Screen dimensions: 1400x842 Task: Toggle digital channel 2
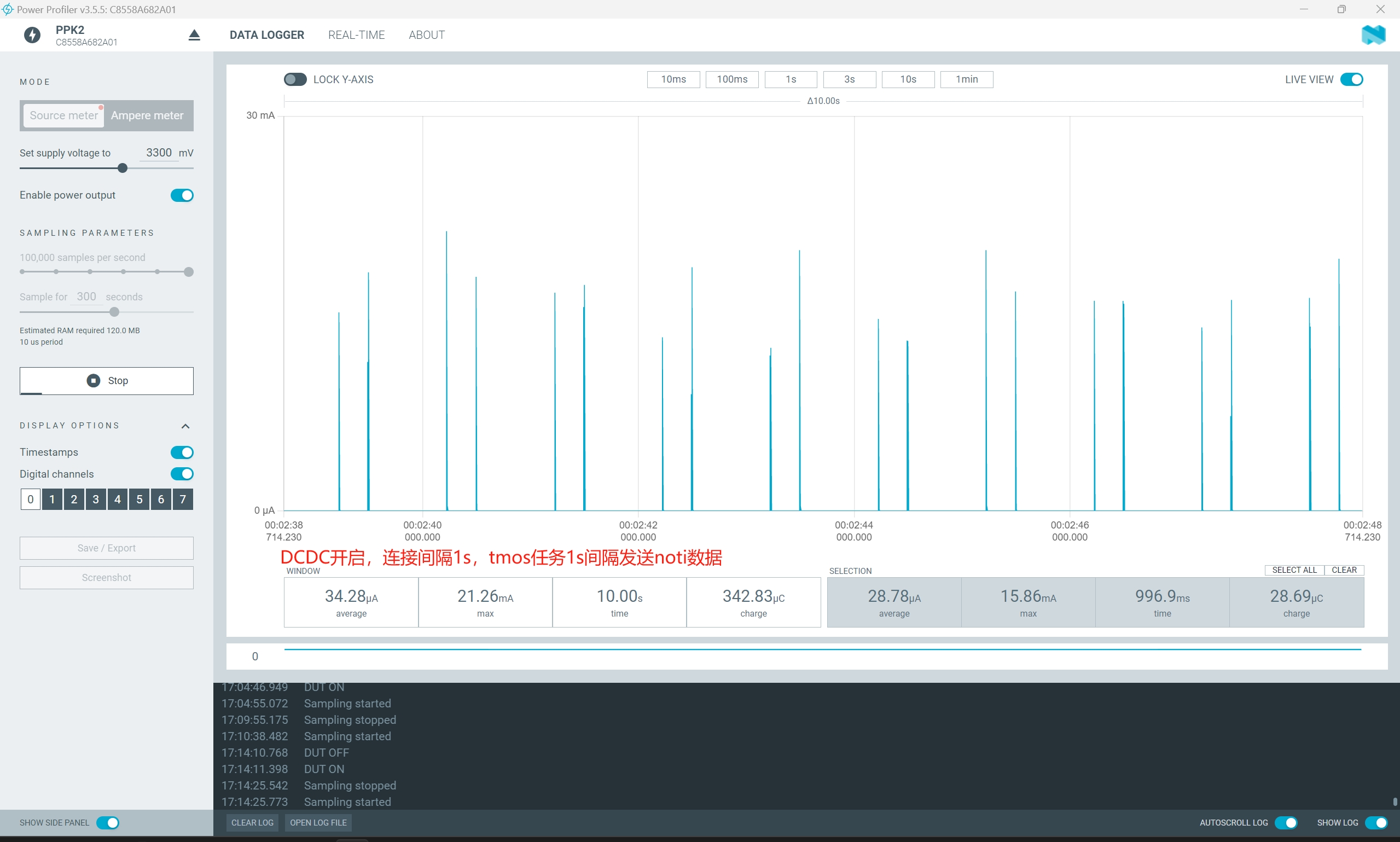pyautogui.click(x=74, y=500)
